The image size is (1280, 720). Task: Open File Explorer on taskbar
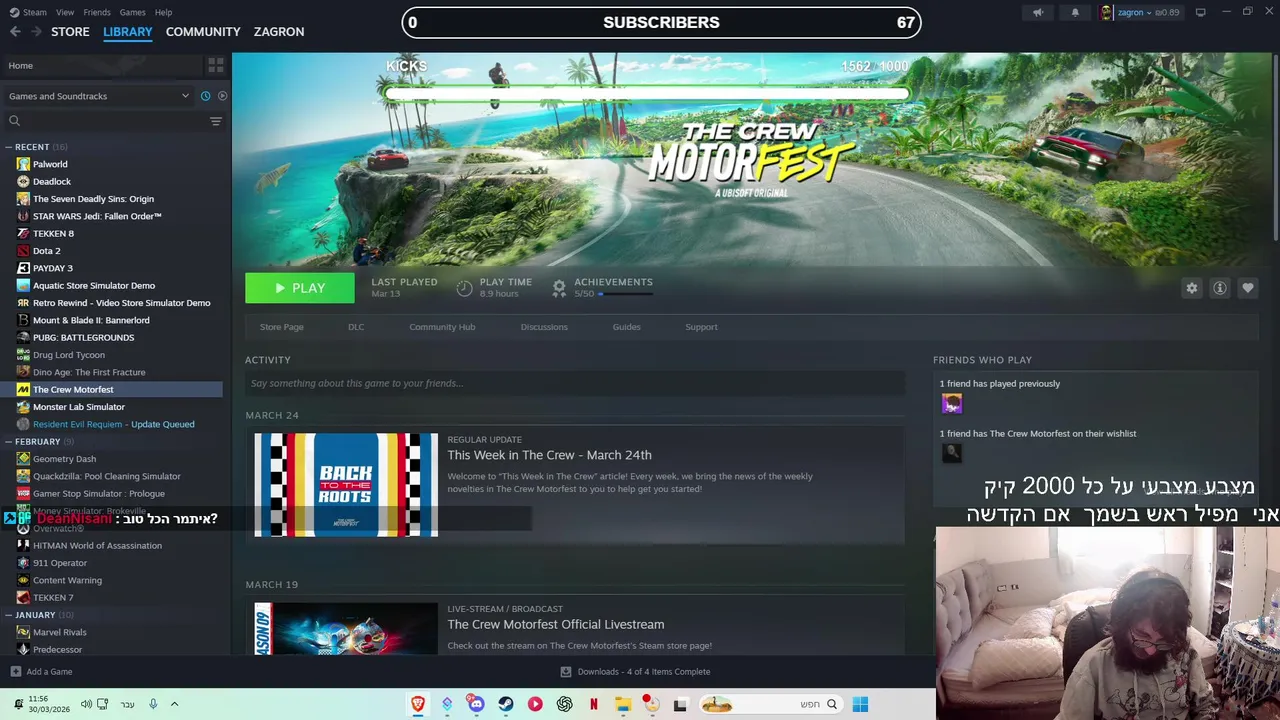point(623,704)
